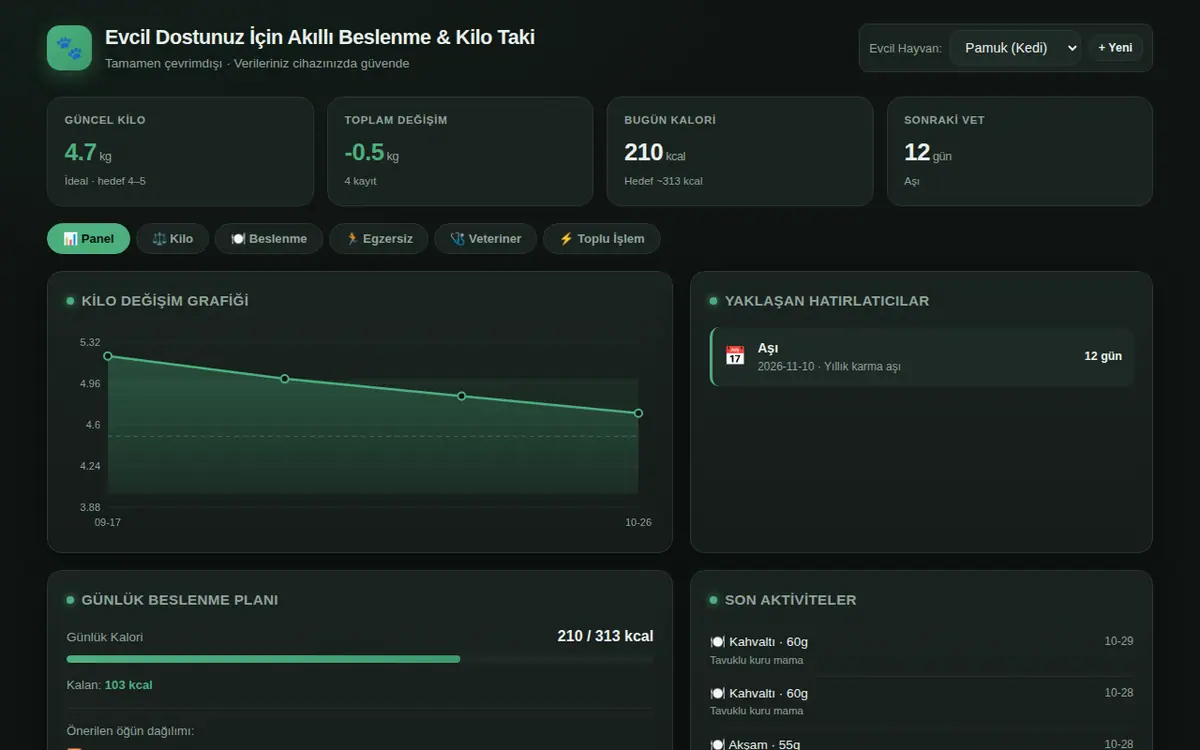Click the "Yaklaşan Hatırlatıcılar" heading
This screenshot has width=1200, height=750.
(827, 301)
